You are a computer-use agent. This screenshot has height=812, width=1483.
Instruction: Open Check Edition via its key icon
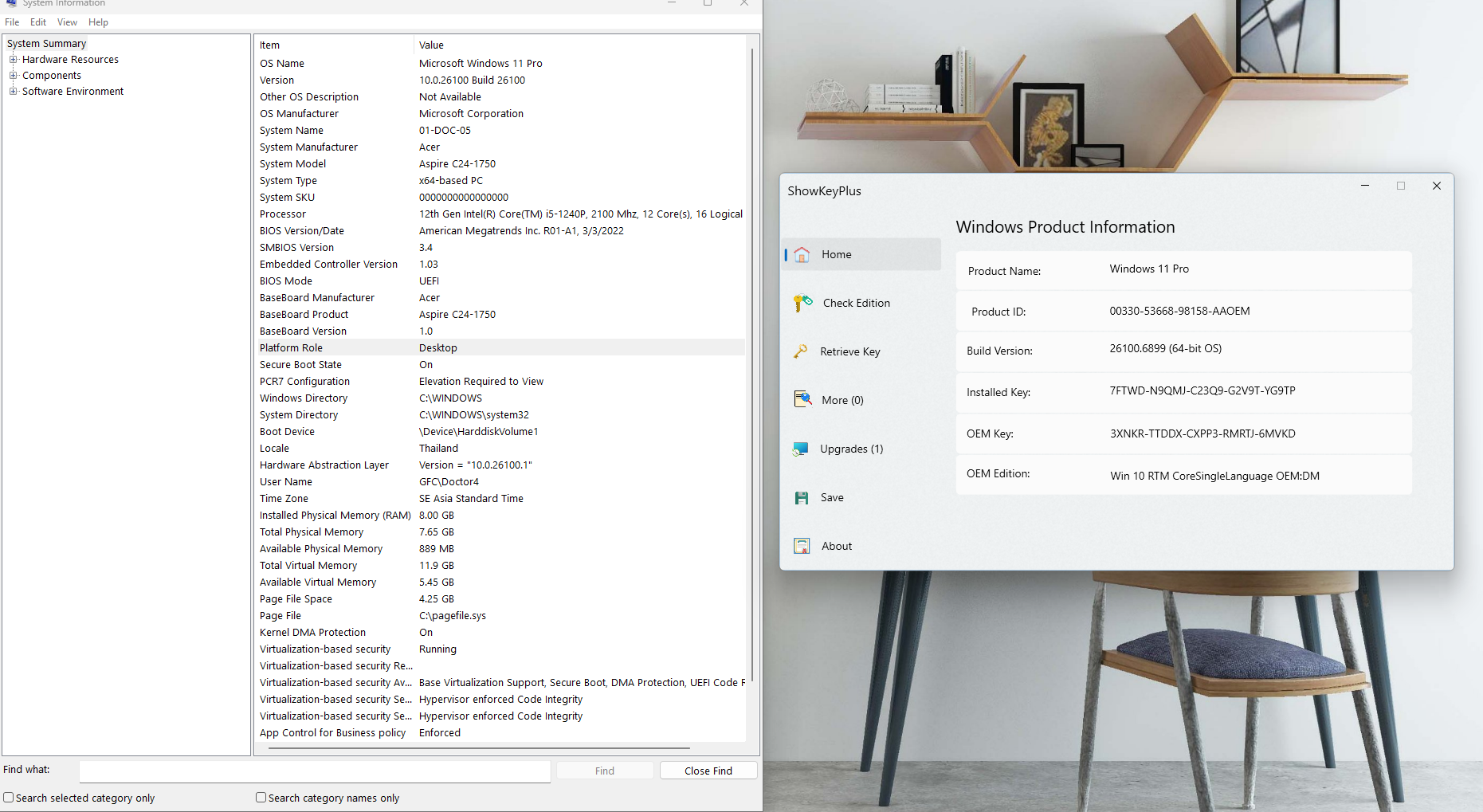802,303
